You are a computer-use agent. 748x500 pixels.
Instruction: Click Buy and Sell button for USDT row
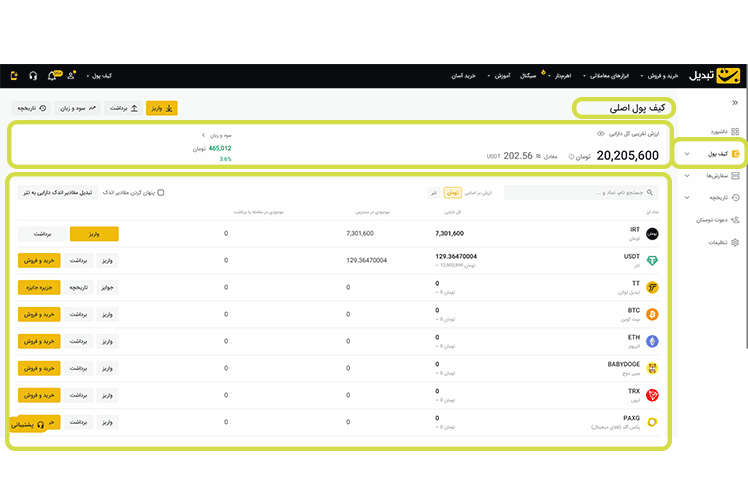pyautogui.click(x=39, y=260)
